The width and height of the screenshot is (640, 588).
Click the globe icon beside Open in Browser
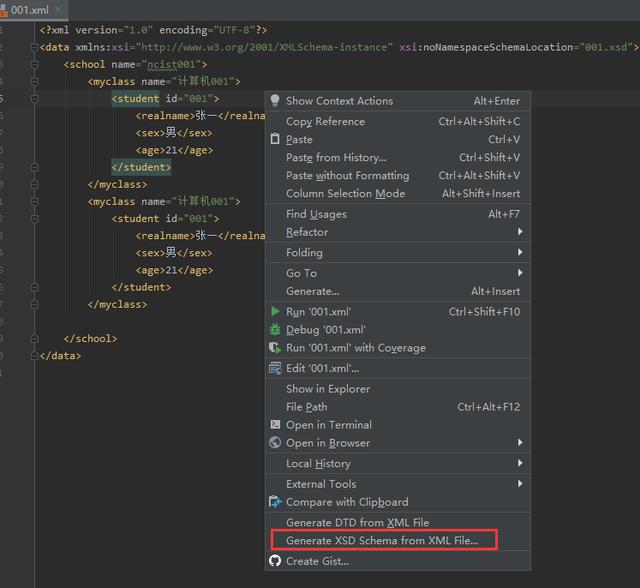275,442
